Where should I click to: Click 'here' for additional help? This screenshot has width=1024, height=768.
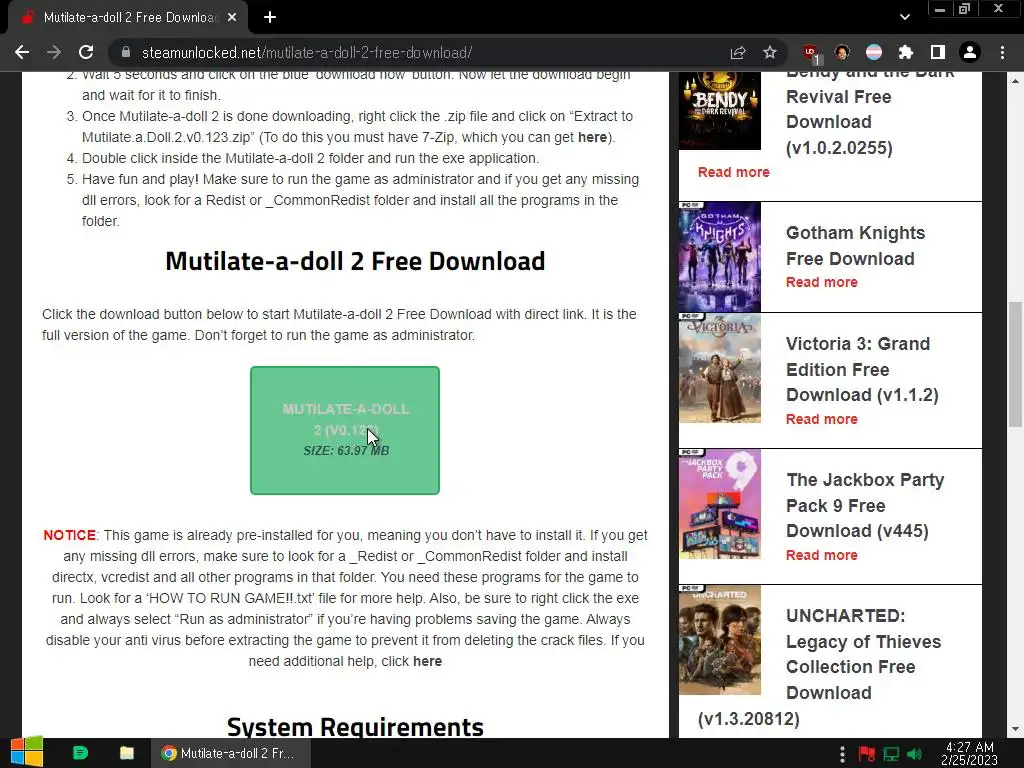tap(427, 661)
